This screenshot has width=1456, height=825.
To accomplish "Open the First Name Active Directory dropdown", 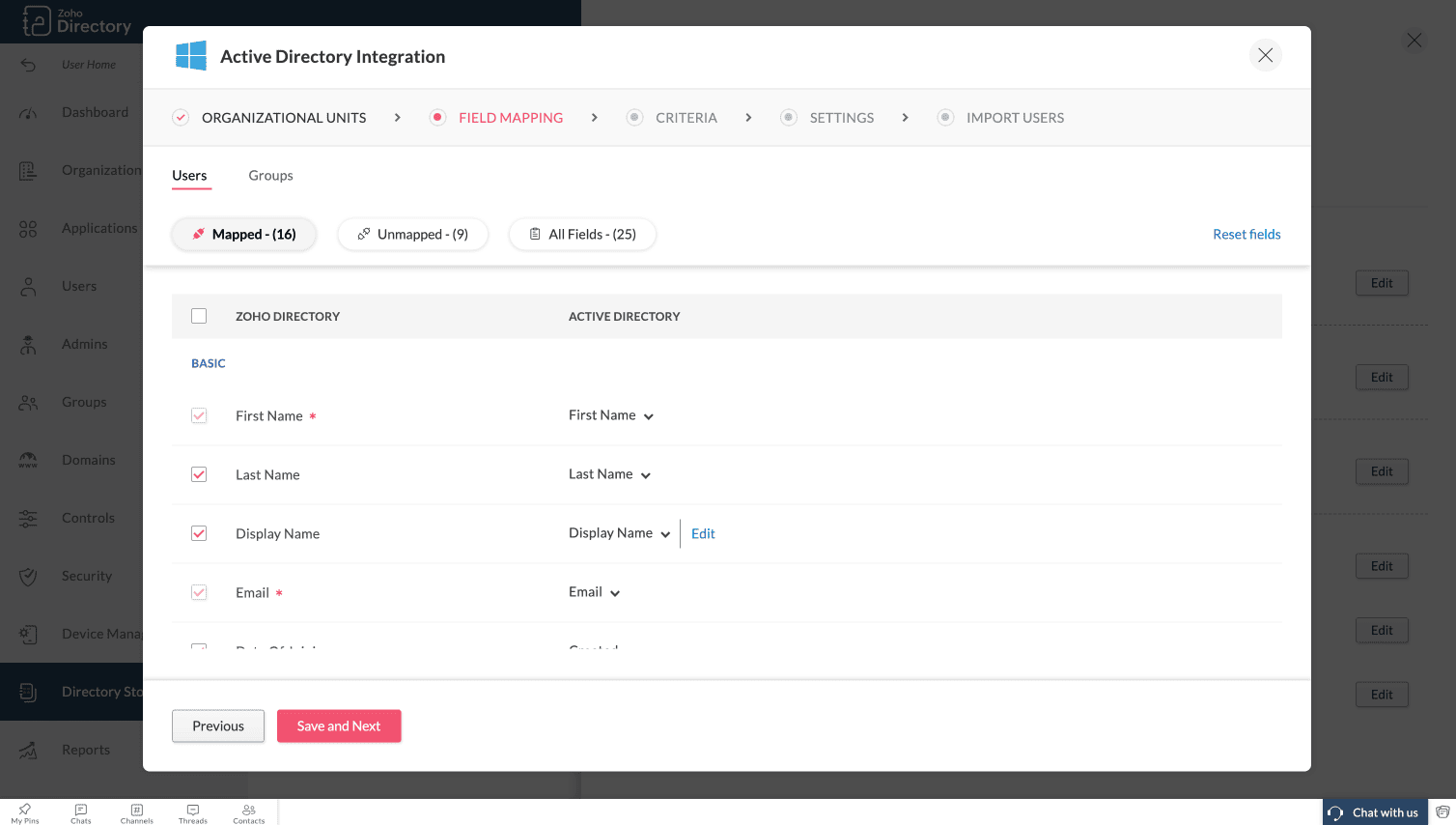I will pos(611,415).
